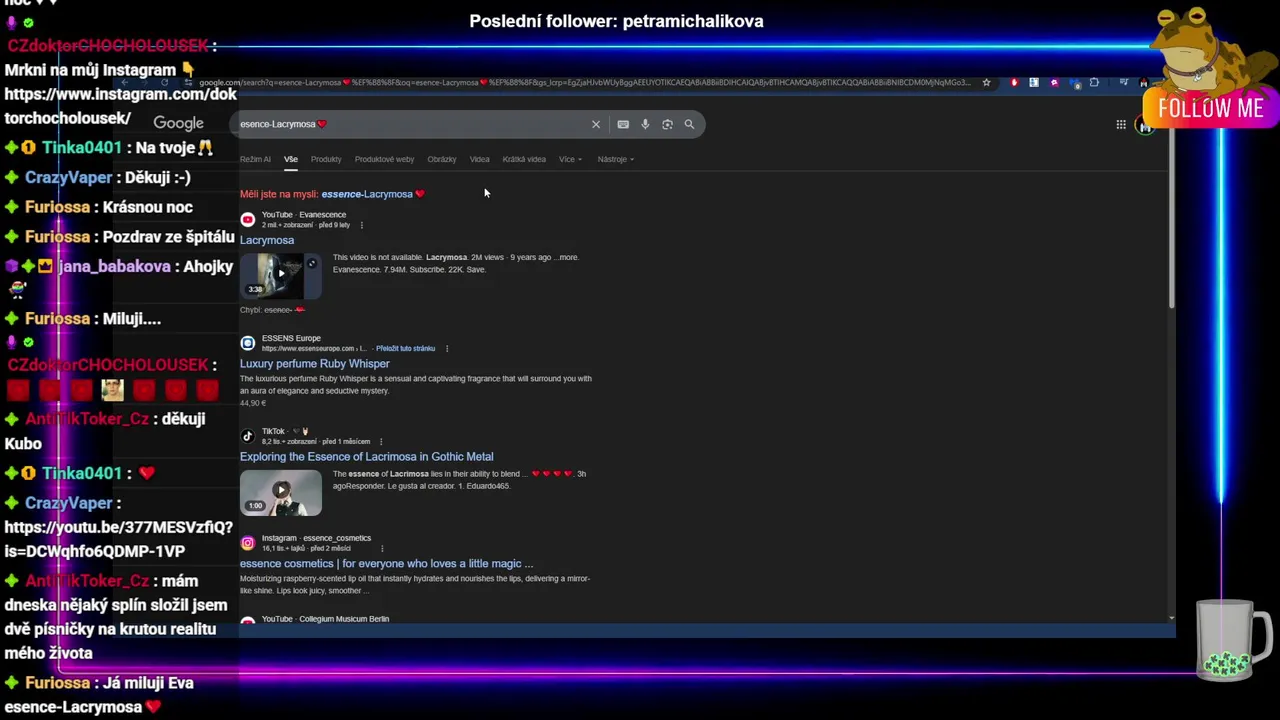Open the TikTok result favicon
The width and height of the screenshot is (1280, 720).
(247, 436)
